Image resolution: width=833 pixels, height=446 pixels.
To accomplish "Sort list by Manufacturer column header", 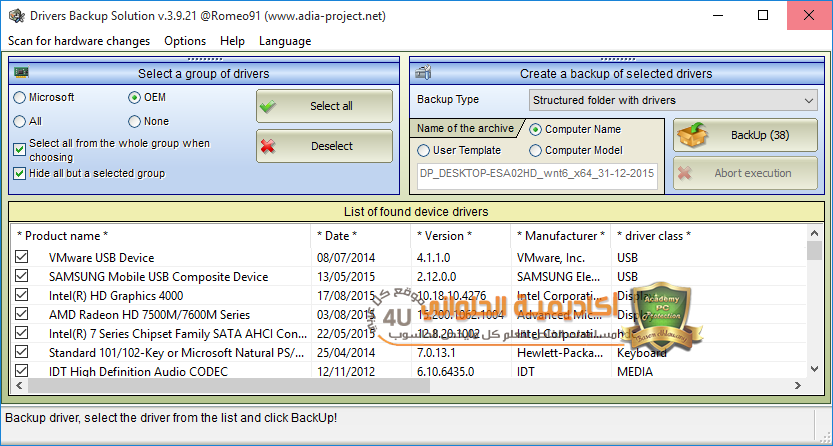I will [x=560, y=236].
